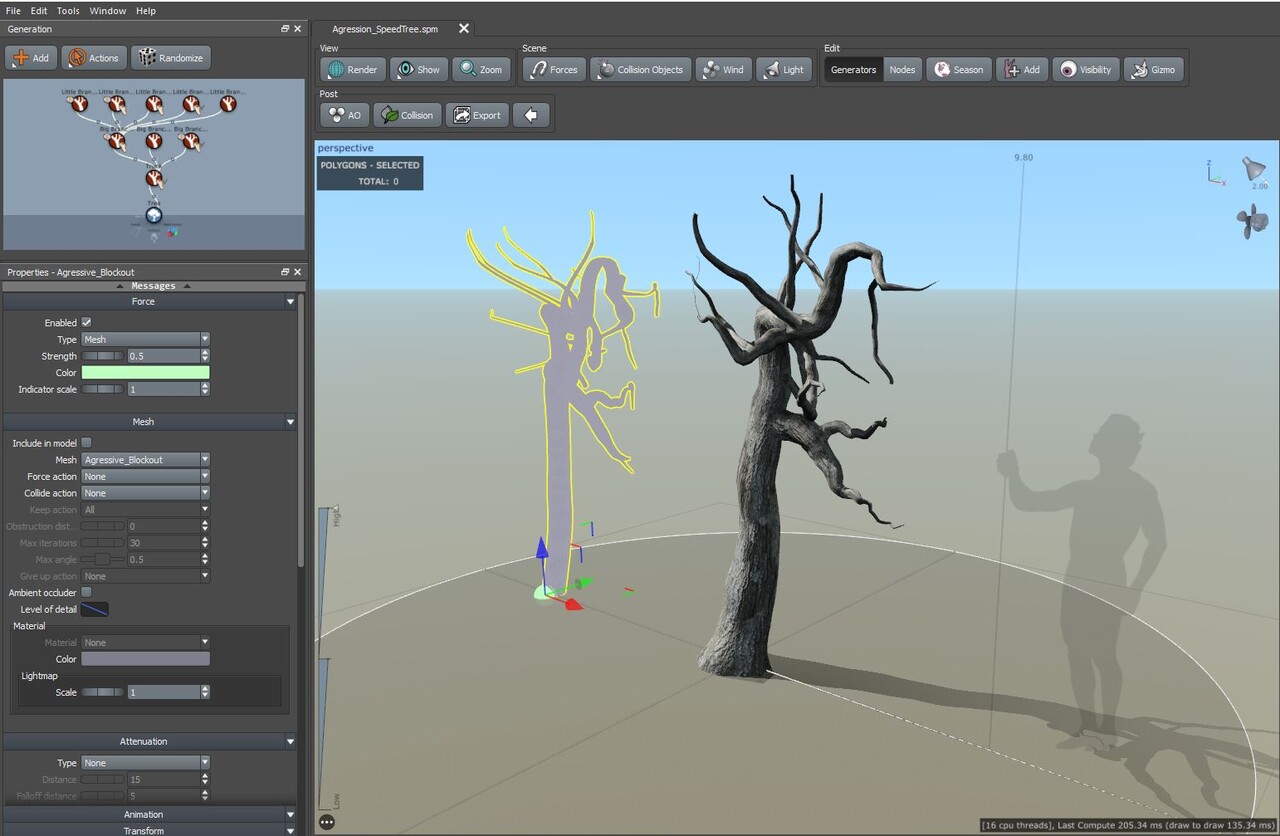1280x836 pixels.
Task: Click the light direction lamp icon in the viewport
Action: pyautogui.click(x=1253, y=170)
